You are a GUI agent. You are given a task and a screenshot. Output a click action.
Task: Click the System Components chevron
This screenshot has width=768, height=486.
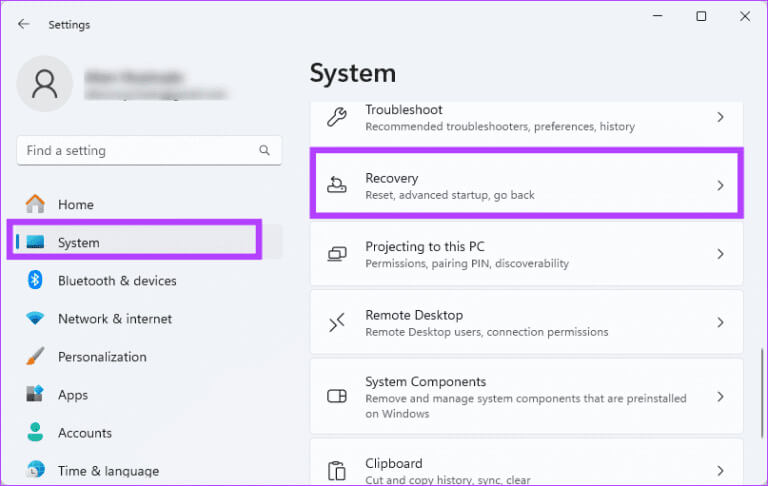720,396
